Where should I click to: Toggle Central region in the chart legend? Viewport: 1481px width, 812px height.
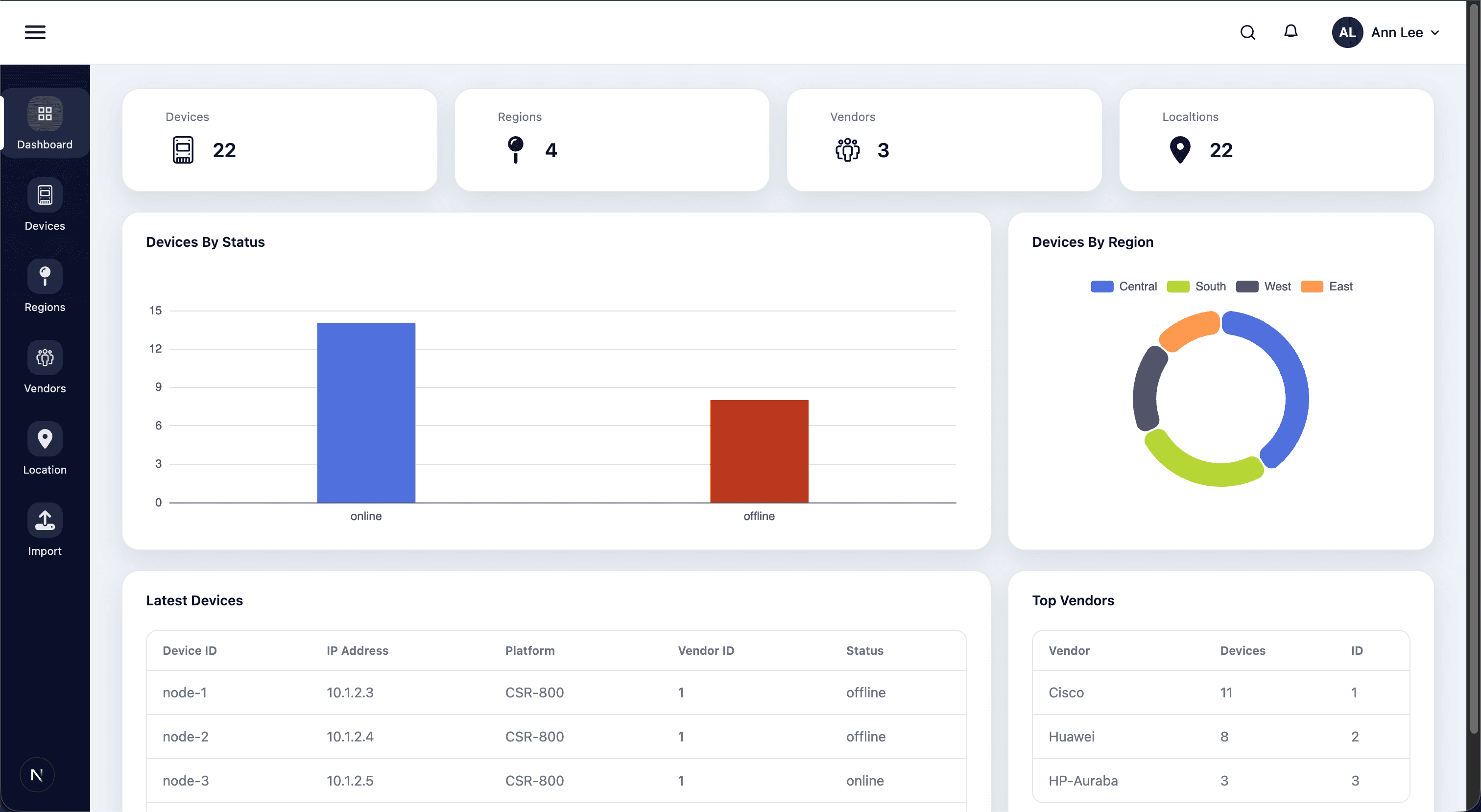pyautogui.click(x=1124, y=287)
